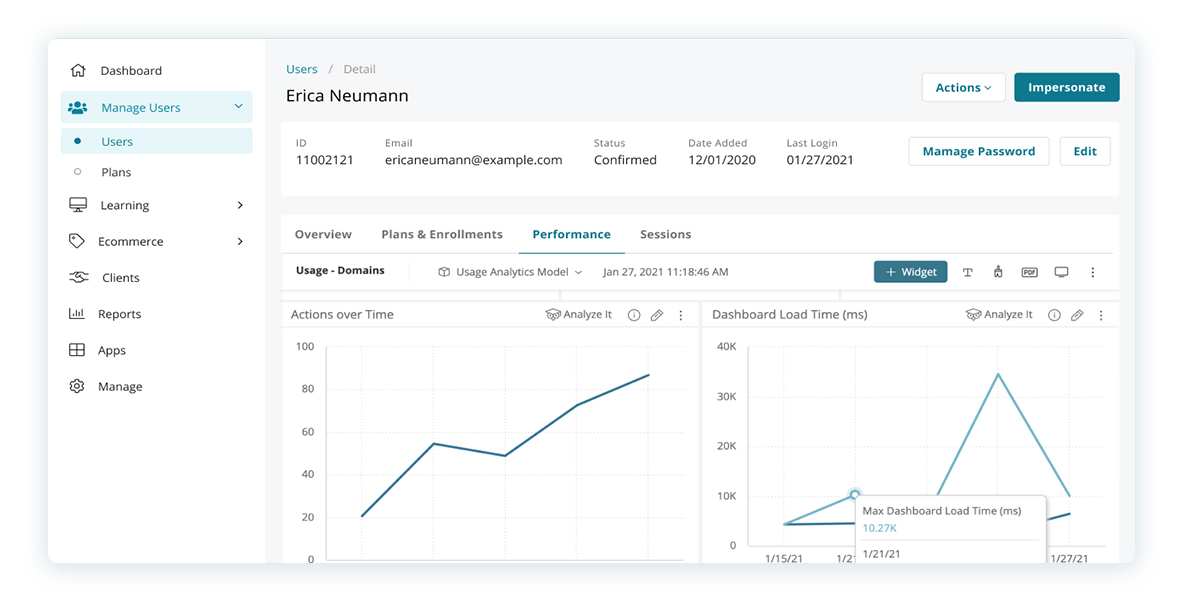Collapse the Manage Users menu chevron
The image size is (1200, 600).
pos(238,107)
